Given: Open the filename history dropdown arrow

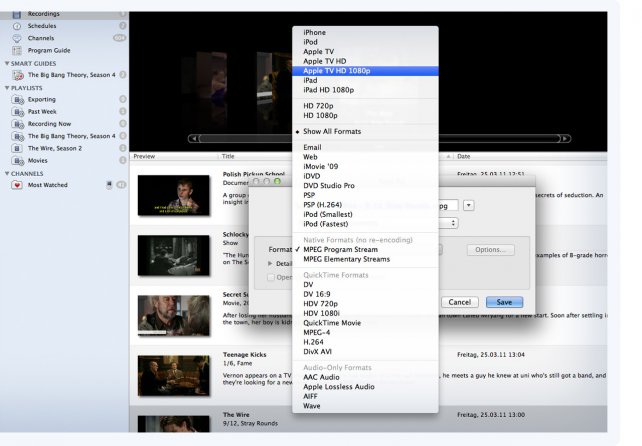Looking at the screenshot, I should (x=469, y=205).
